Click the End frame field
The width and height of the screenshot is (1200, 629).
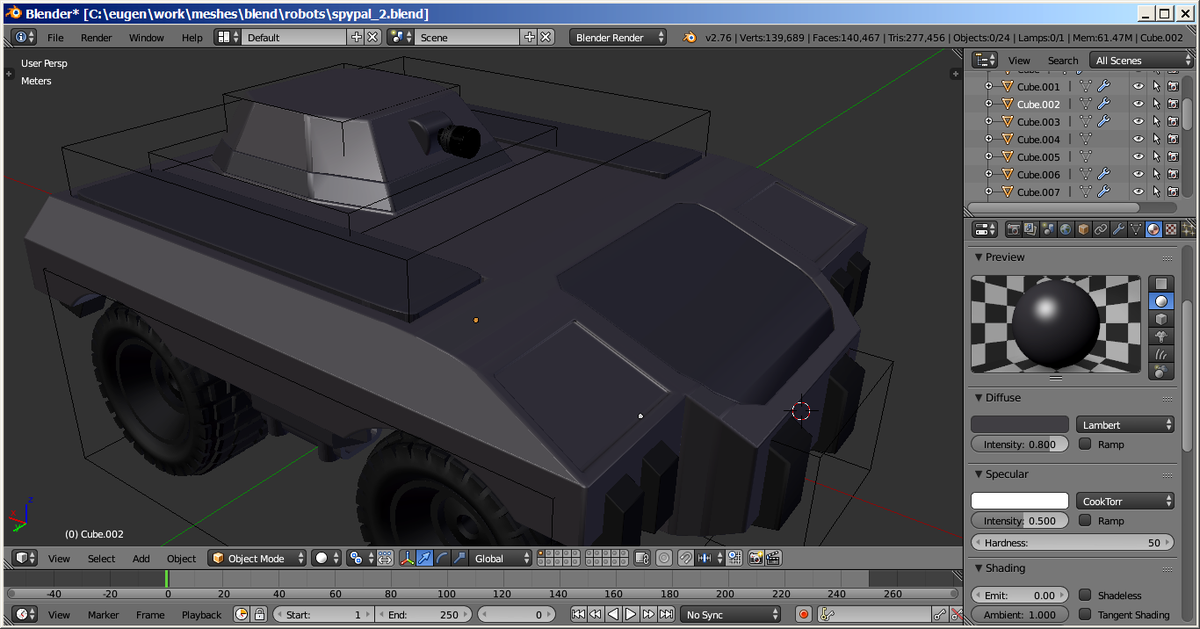tap(423, 614)
